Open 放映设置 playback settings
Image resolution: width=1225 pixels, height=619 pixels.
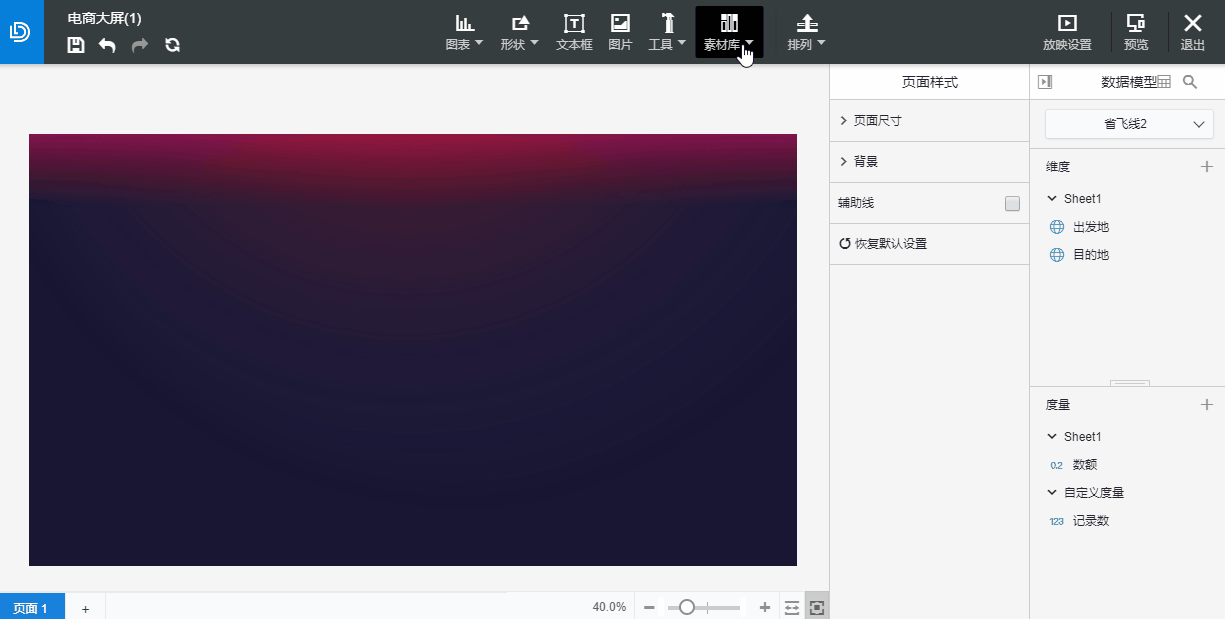click(x=1067, y=32)
